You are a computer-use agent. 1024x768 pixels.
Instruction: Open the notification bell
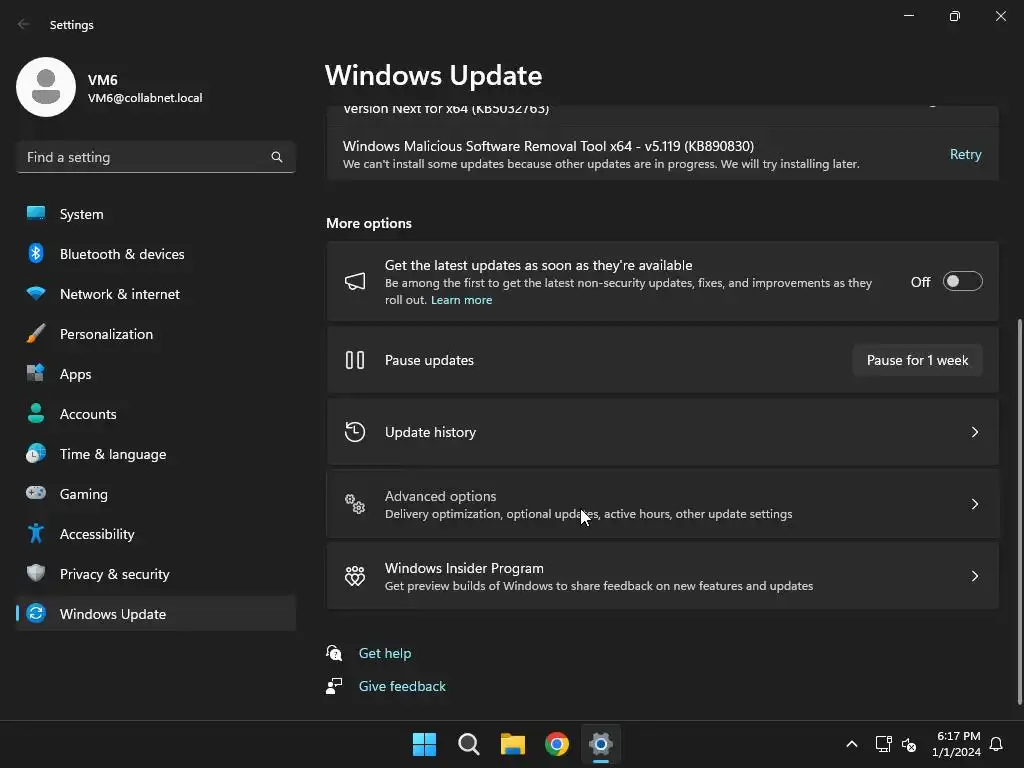point(997,744)
